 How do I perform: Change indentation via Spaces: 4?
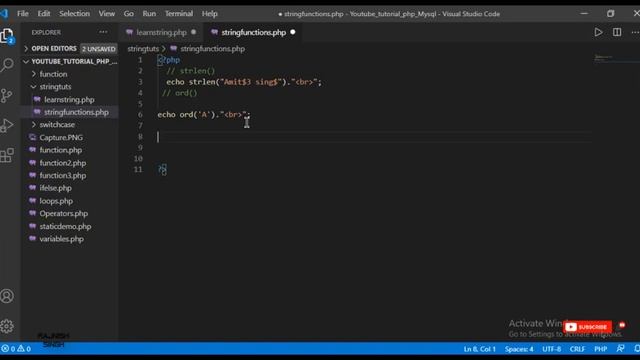[519, 349]
